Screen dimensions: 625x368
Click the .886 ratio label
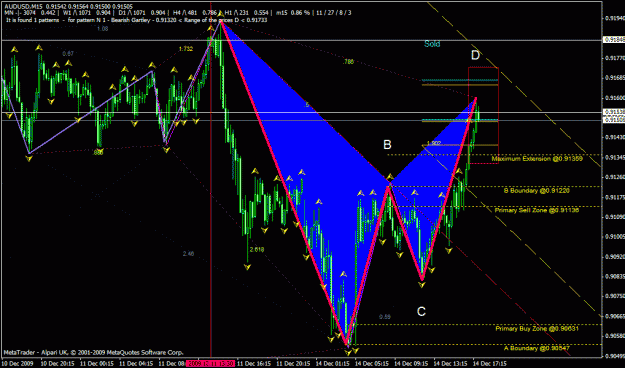[98, 152]
